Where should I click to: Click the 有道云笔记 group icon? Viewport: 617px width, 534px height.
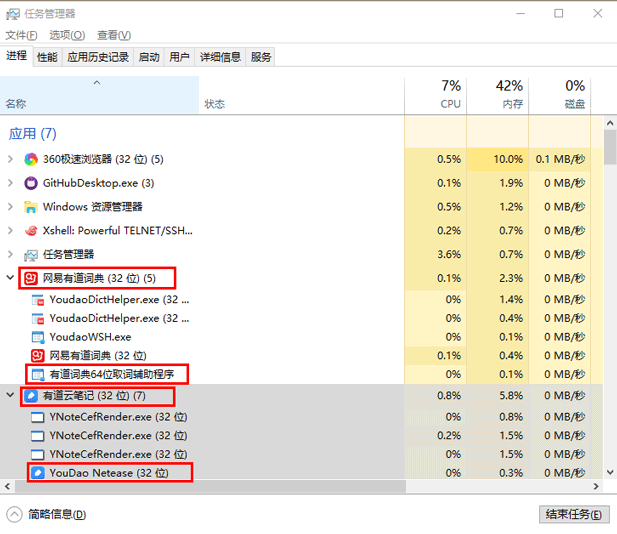pyautogui.click(x=31, y=395)
